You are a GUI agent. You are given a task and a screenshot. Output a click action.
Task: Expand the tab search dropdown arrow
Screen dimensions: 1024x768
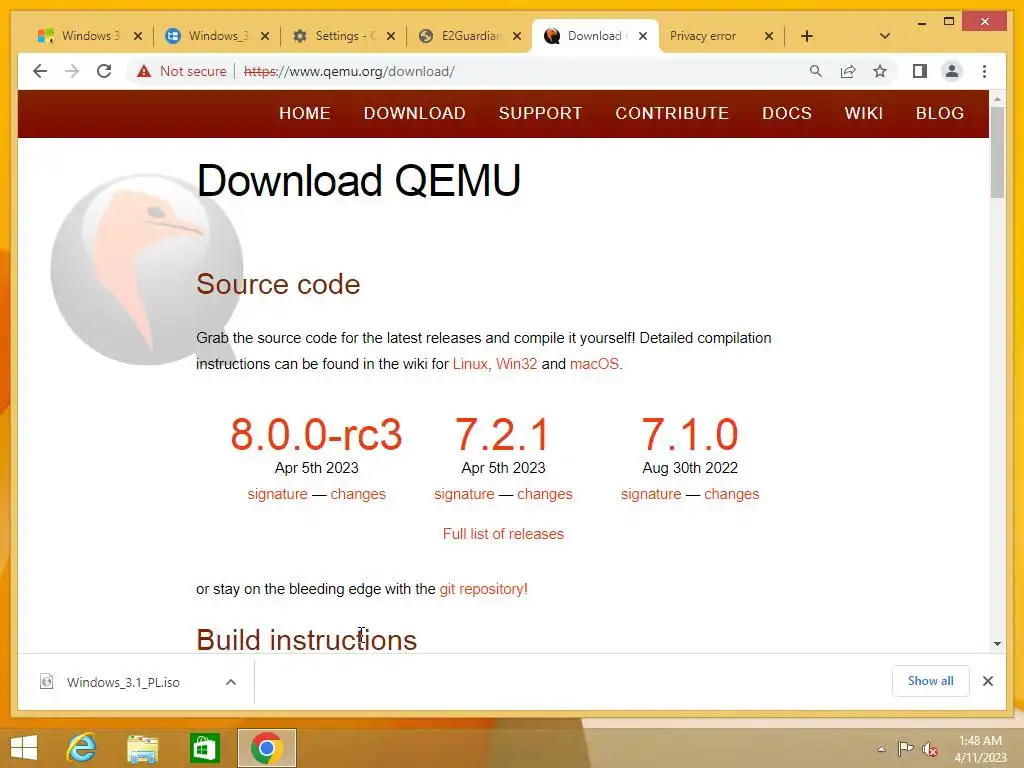[x=884, y=36]
